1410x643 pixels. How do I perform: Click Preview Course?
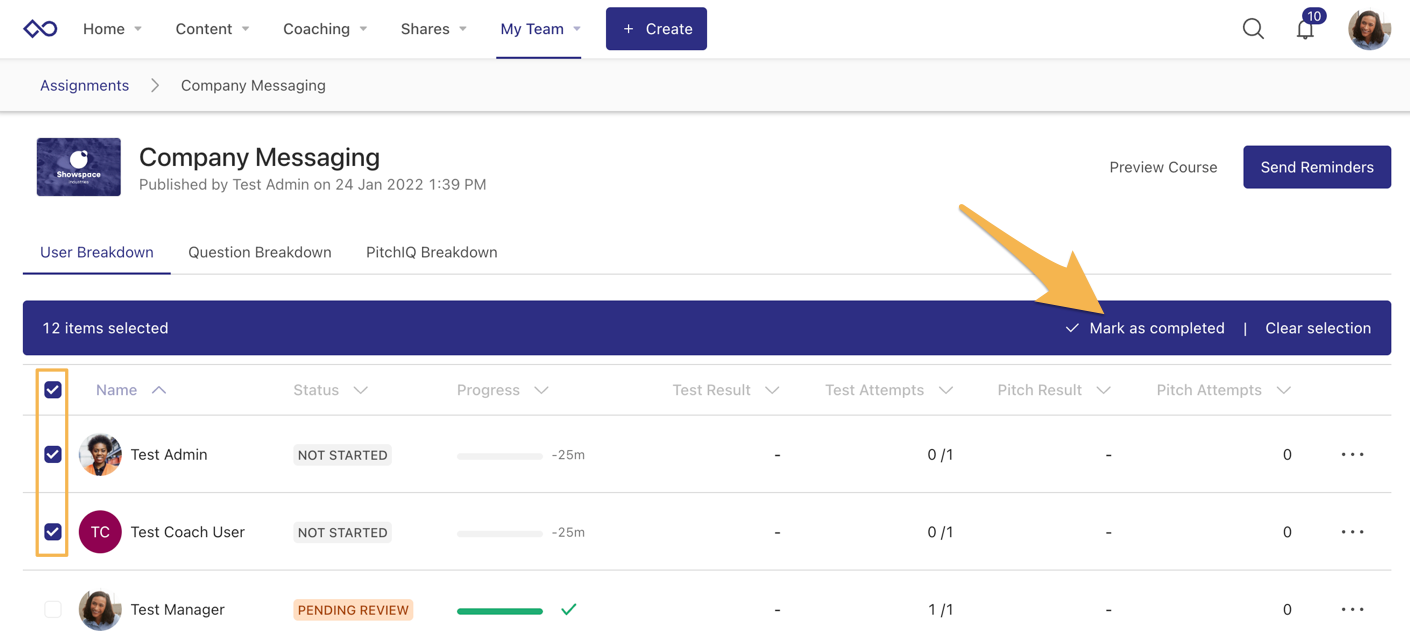(1163, 167)
